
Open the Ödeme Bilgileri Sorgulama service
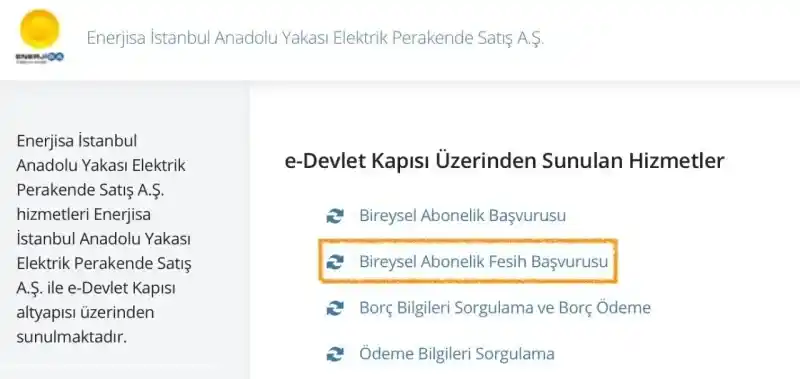tap(457, 354)
